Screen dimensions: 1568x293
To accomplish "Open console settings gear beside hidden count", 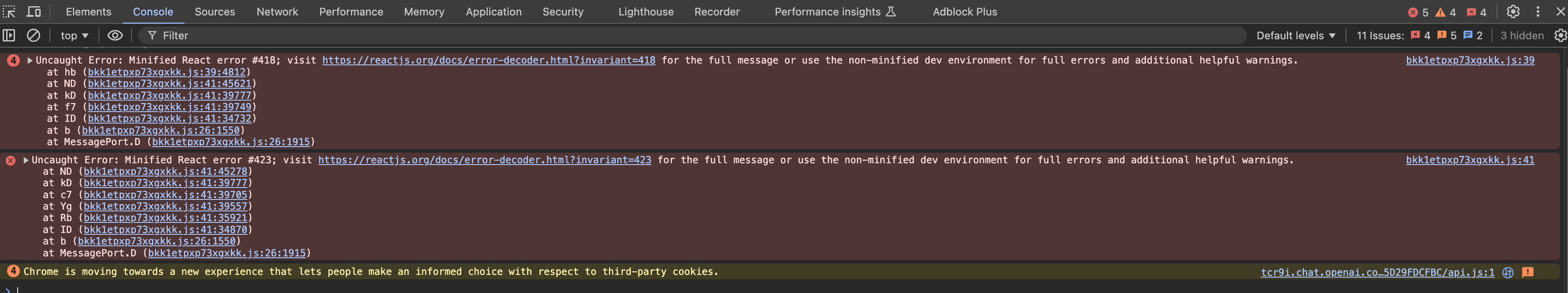I will pos(1560,35).
